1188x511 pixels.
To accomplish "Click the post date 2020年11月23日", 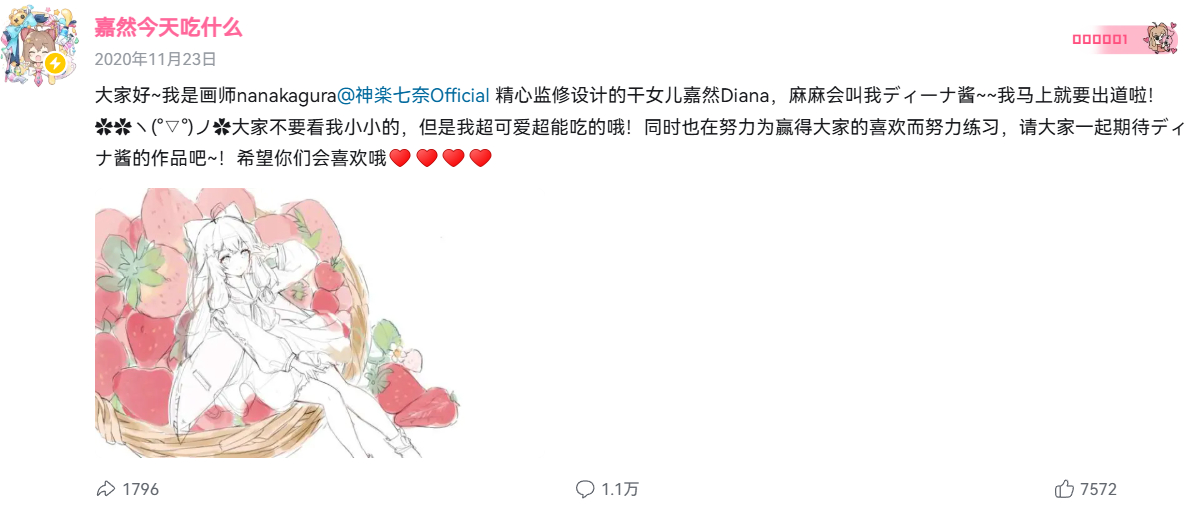I will 155,59.
